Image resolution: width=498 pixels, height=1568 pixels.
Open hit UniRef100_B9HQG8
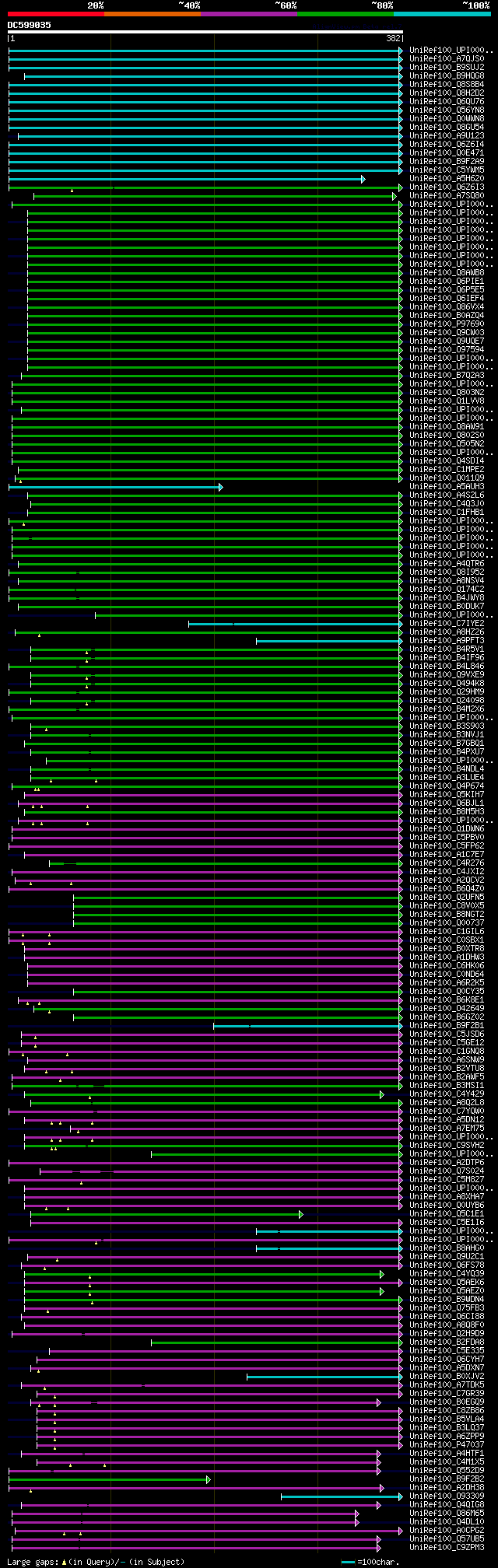447,75
